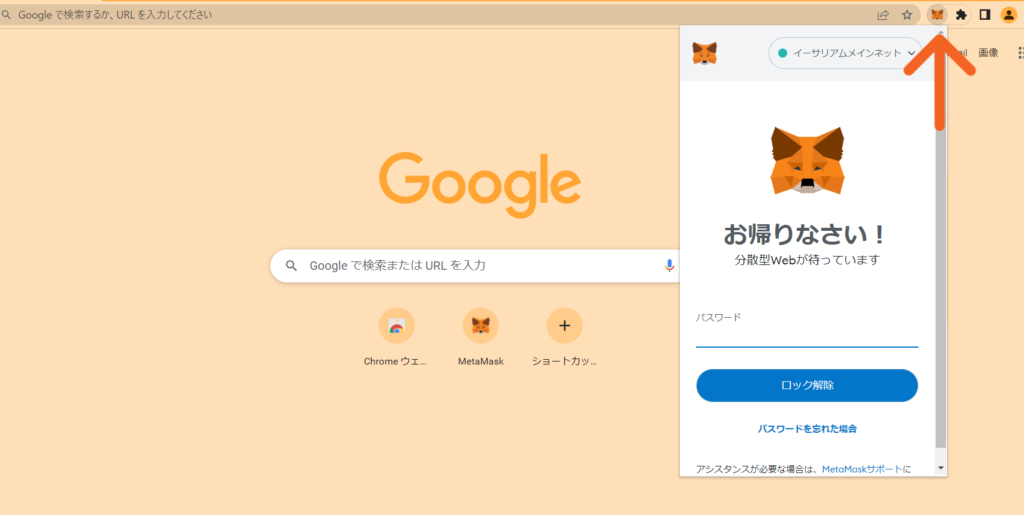The width and height of the screenshot is (1024, 515).
Task: Click the 画像 link on Google page
Action: (988, 53)
